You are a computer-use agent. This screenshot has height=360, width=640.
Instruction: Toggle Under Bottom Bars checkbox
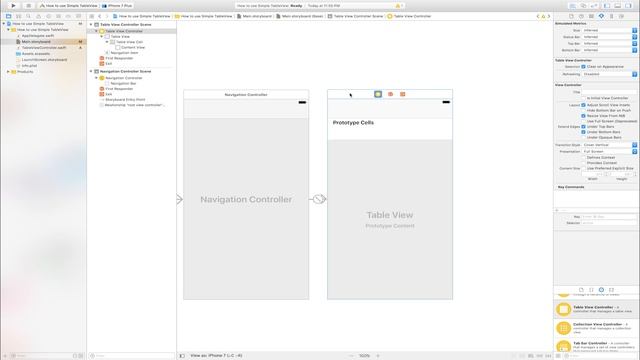pos(583,132)
